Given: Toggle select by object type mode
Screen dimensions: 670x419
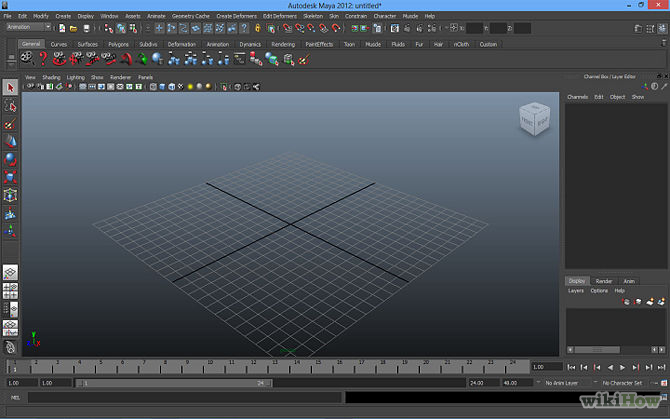Looking at the screenshot, I should (121, 29).
